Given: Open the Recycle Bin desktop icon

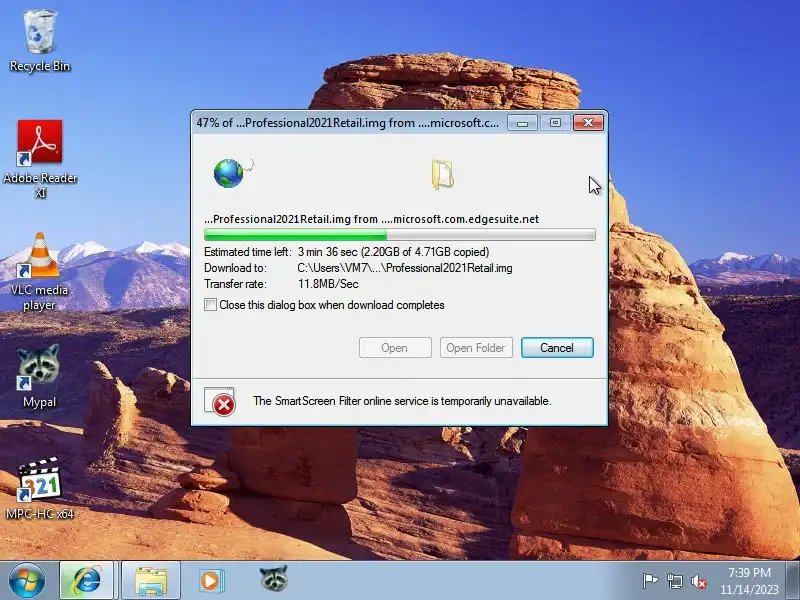Looking at the screenshot, I should (40, 41).
